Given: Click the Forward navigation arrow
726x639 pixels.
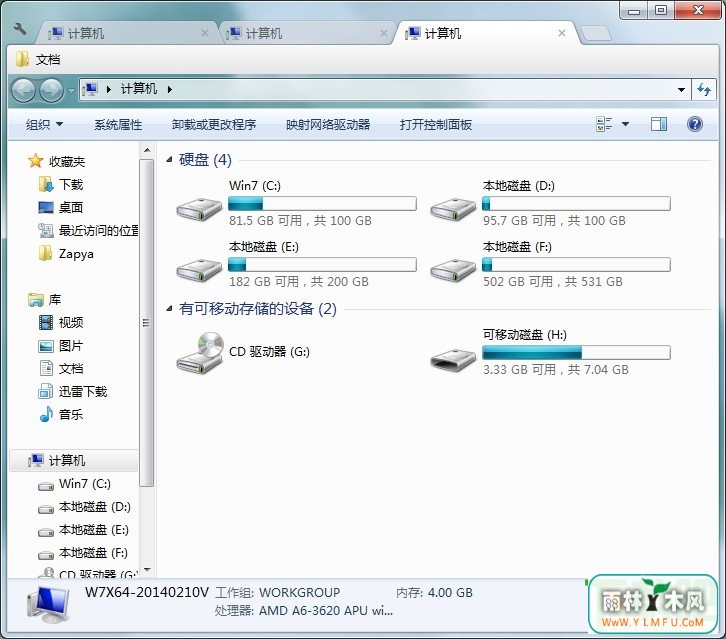Looking at the screenshot, I should (51, 90).
